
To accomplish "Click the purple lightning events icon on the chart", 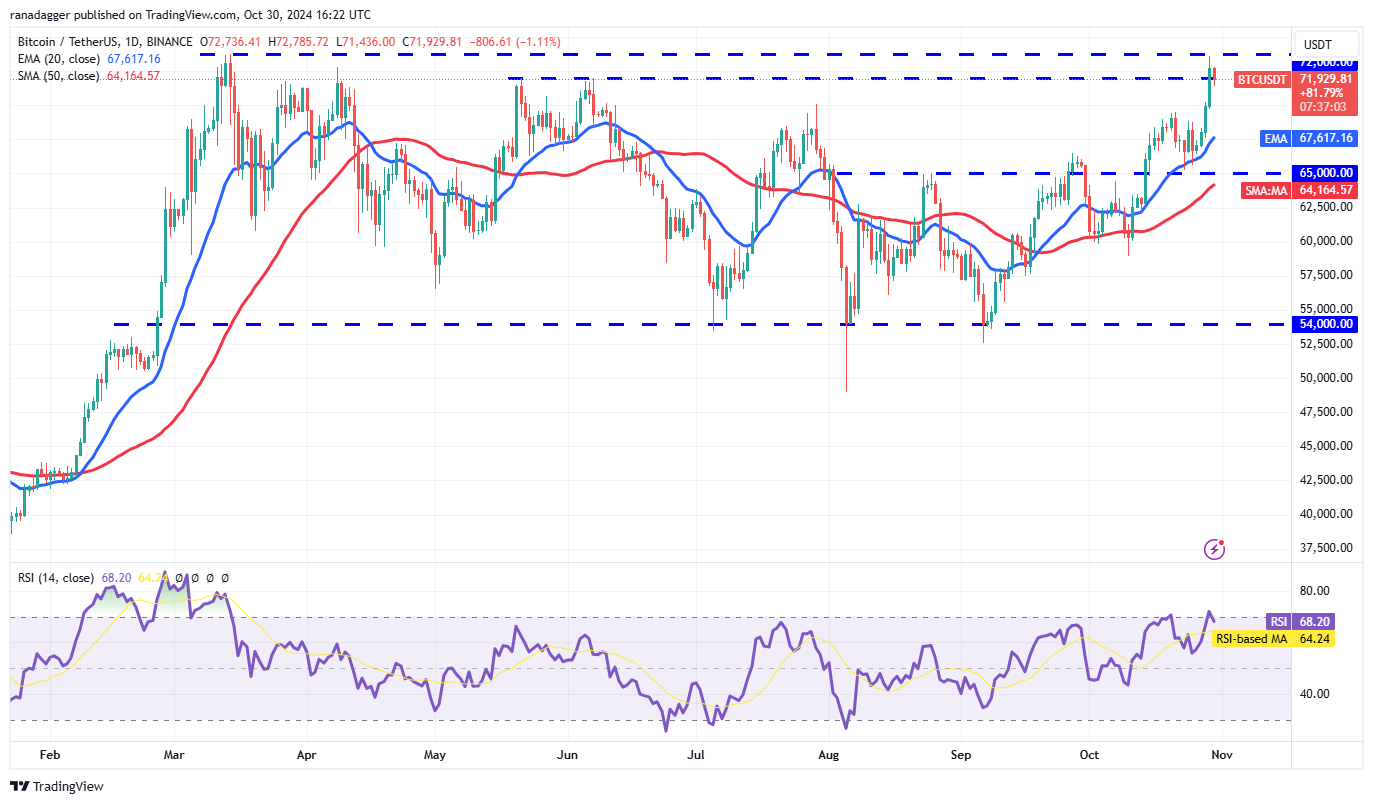I will [x=1214, y=548].
